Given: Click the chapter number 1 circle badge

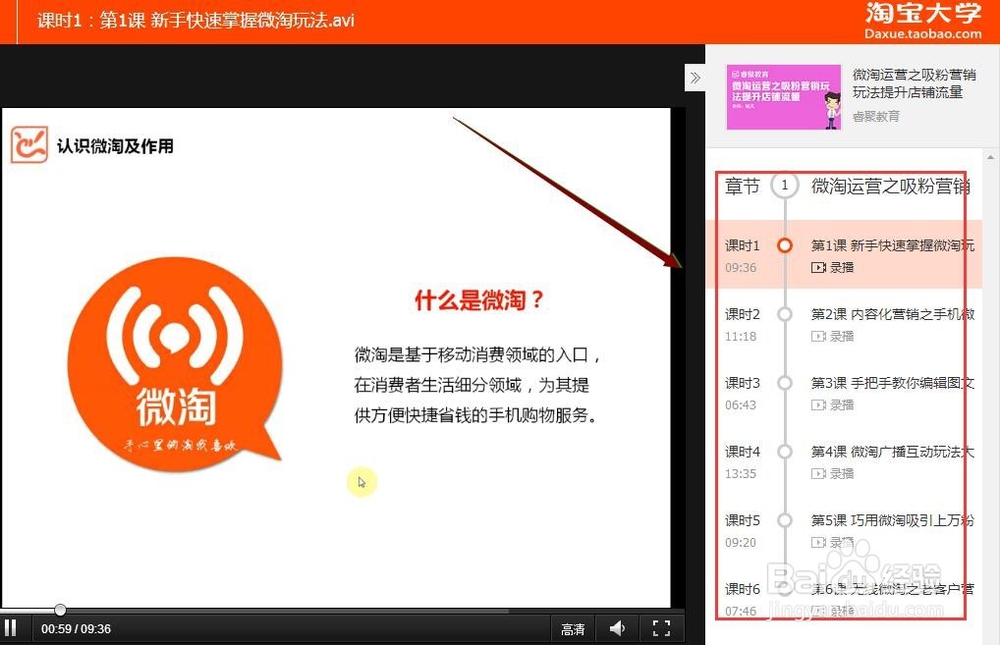Looking at the screenshot, I should (x=785, y=185).
